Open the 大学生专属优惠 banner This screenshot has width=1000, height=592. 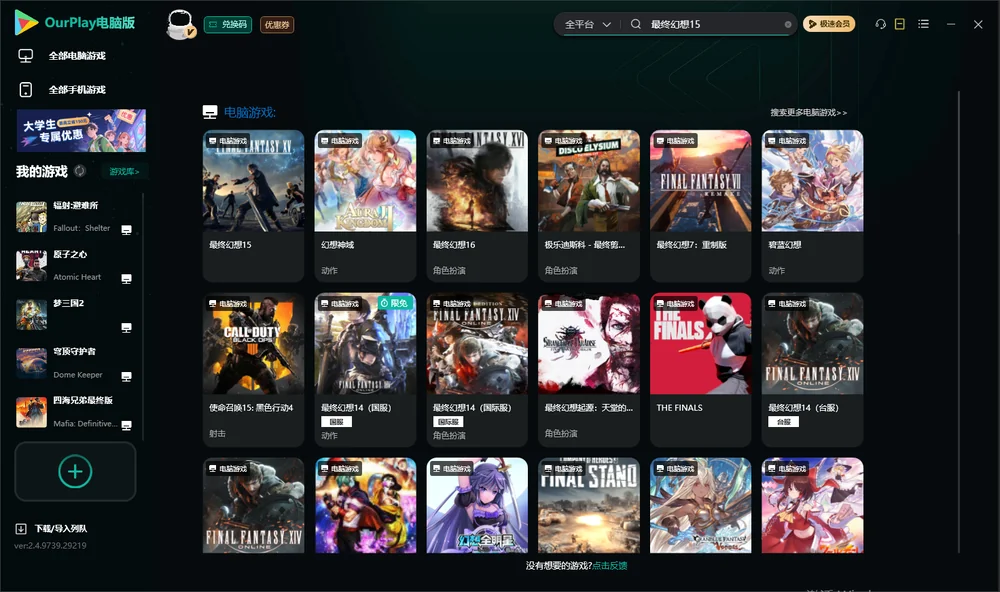81,130
